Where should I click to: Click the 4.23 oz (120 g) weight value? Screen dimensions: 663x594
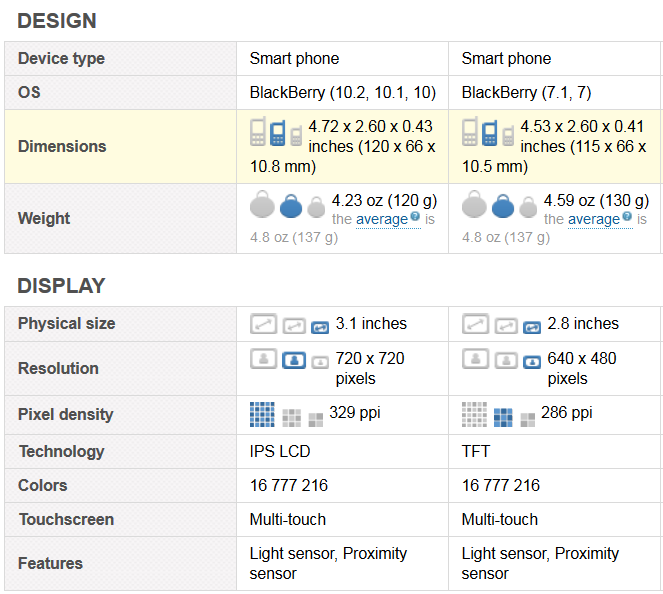(384, 200)
